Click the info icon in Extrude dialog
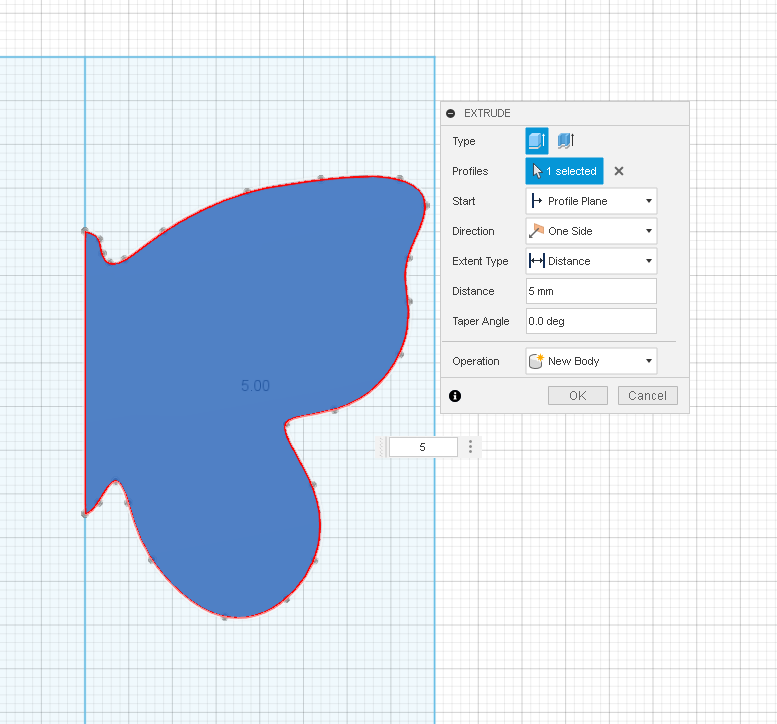777x724 pixels. tap(455, 396)
